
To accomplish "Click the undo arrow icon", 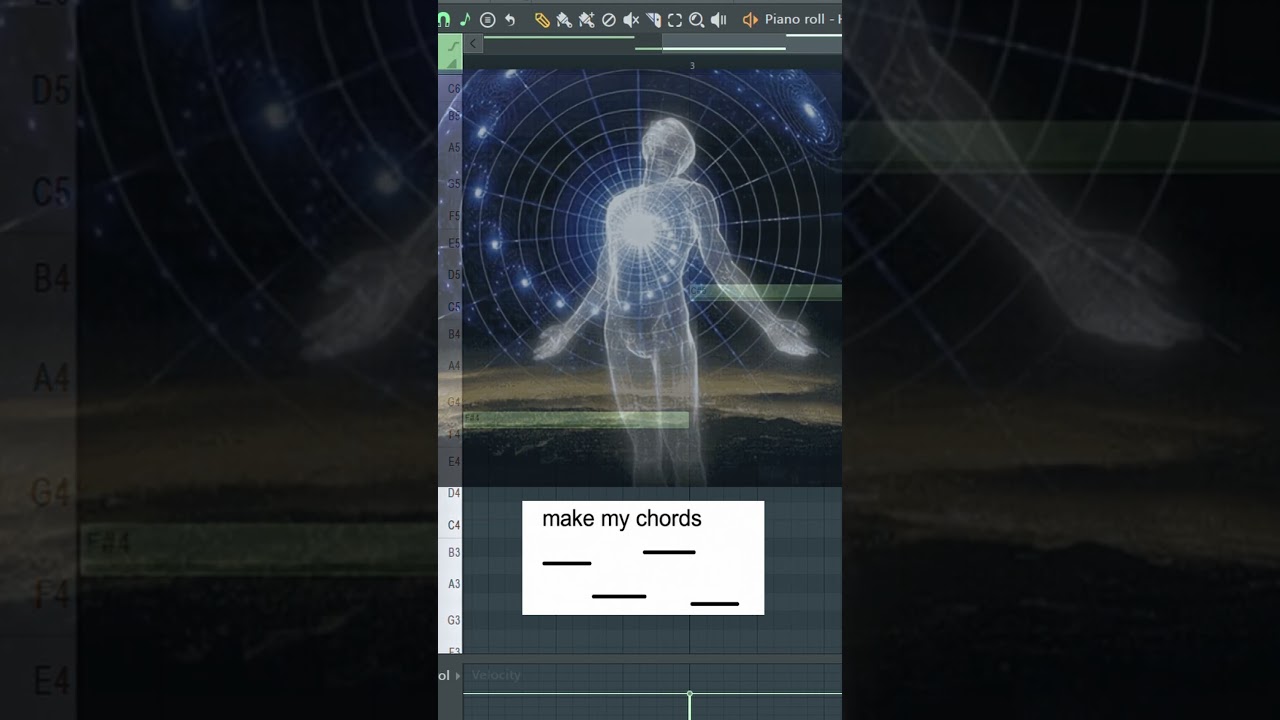I will pos(510,19).
